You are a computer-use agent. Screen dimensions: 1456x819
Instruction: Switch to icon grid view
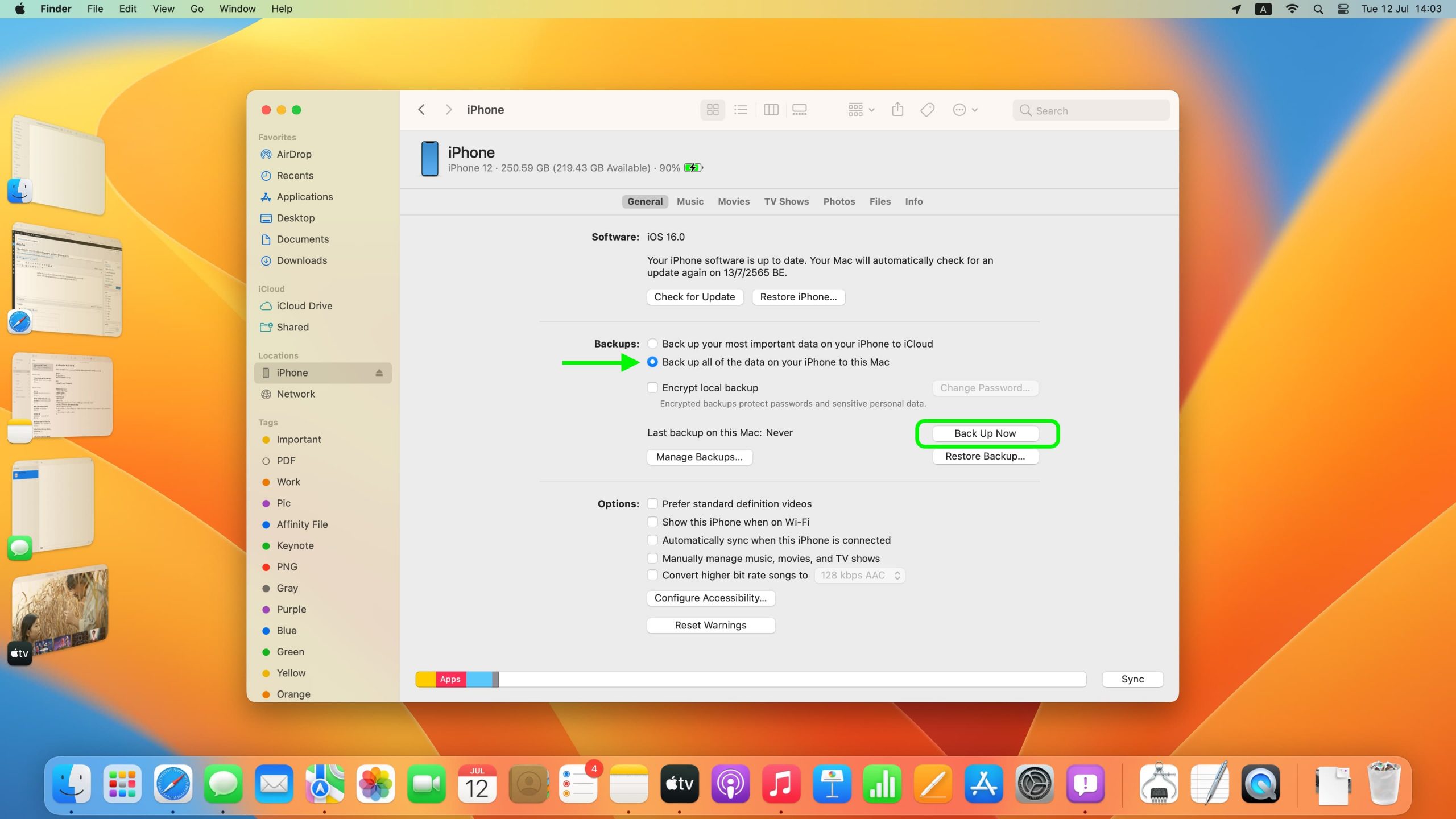712,110
